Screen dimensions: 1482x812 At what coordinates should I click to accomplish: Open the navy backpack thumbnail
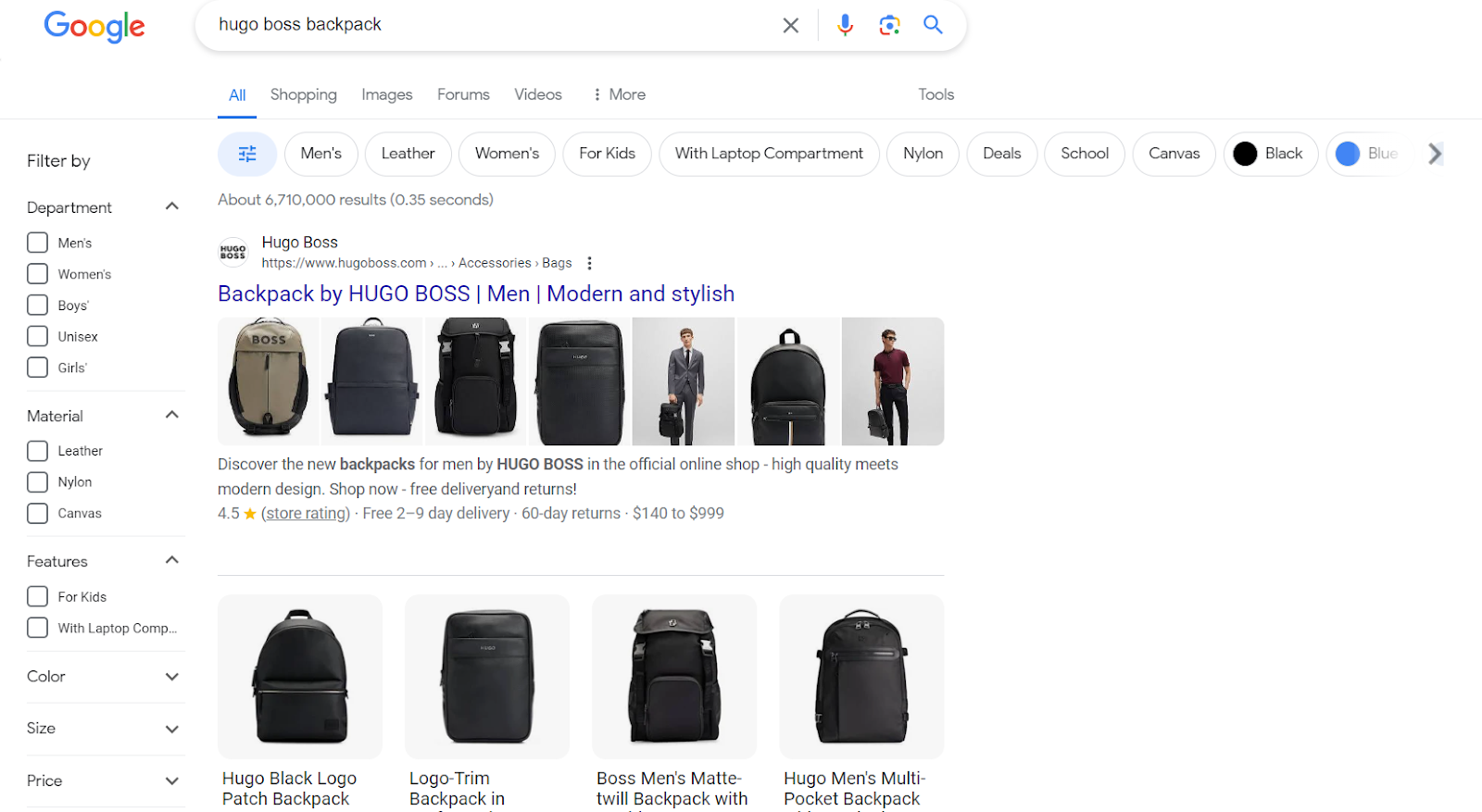(371, 381)
